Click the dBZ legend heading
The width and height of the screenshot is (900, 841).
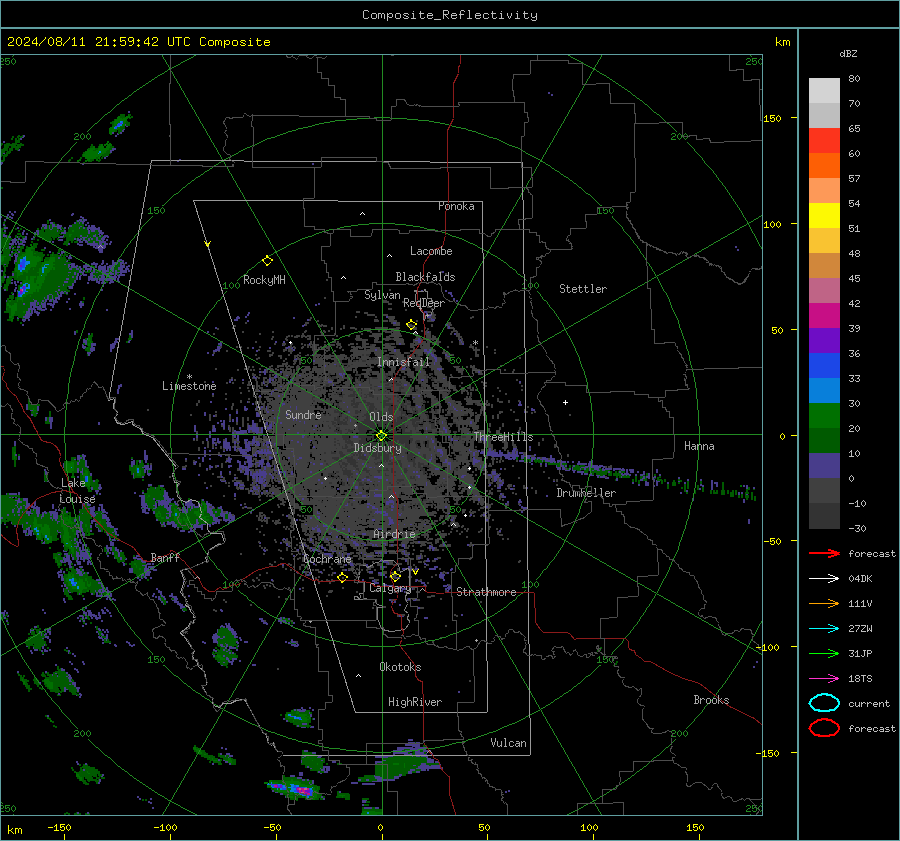click(848, 53)
